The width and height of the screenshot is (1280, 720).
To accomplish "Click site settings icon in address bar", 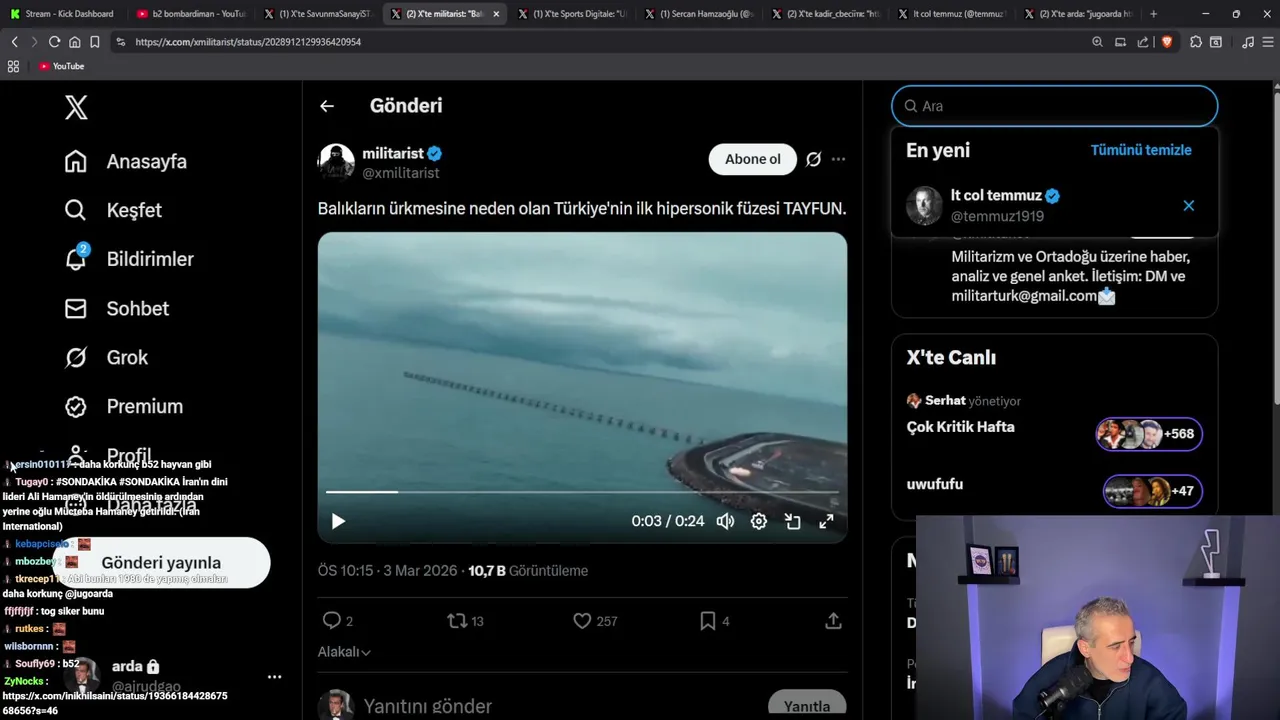I will tap(121, 42).
